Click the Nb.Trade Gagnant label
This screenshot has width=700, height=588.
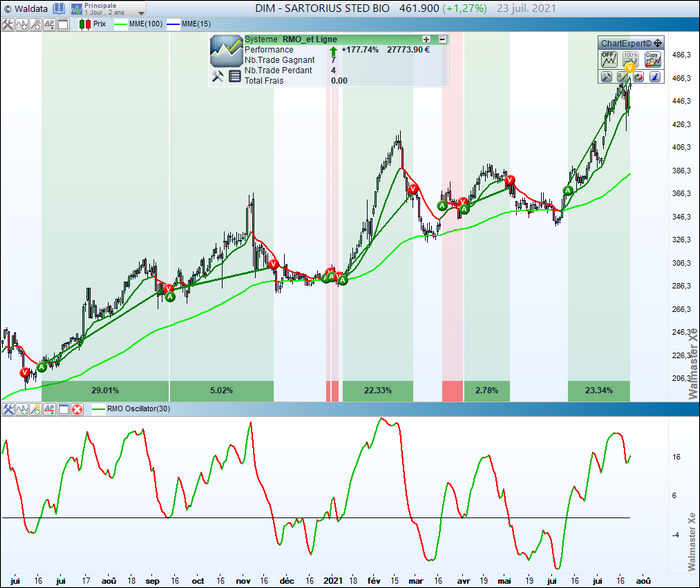coord(279,60)
